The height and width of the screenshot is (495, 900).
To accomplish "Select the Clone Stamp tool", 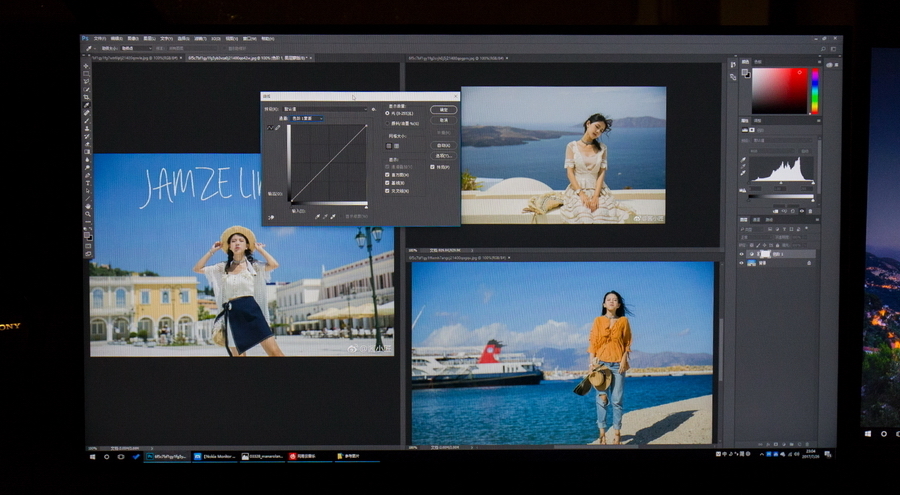I will click(86, 129).
